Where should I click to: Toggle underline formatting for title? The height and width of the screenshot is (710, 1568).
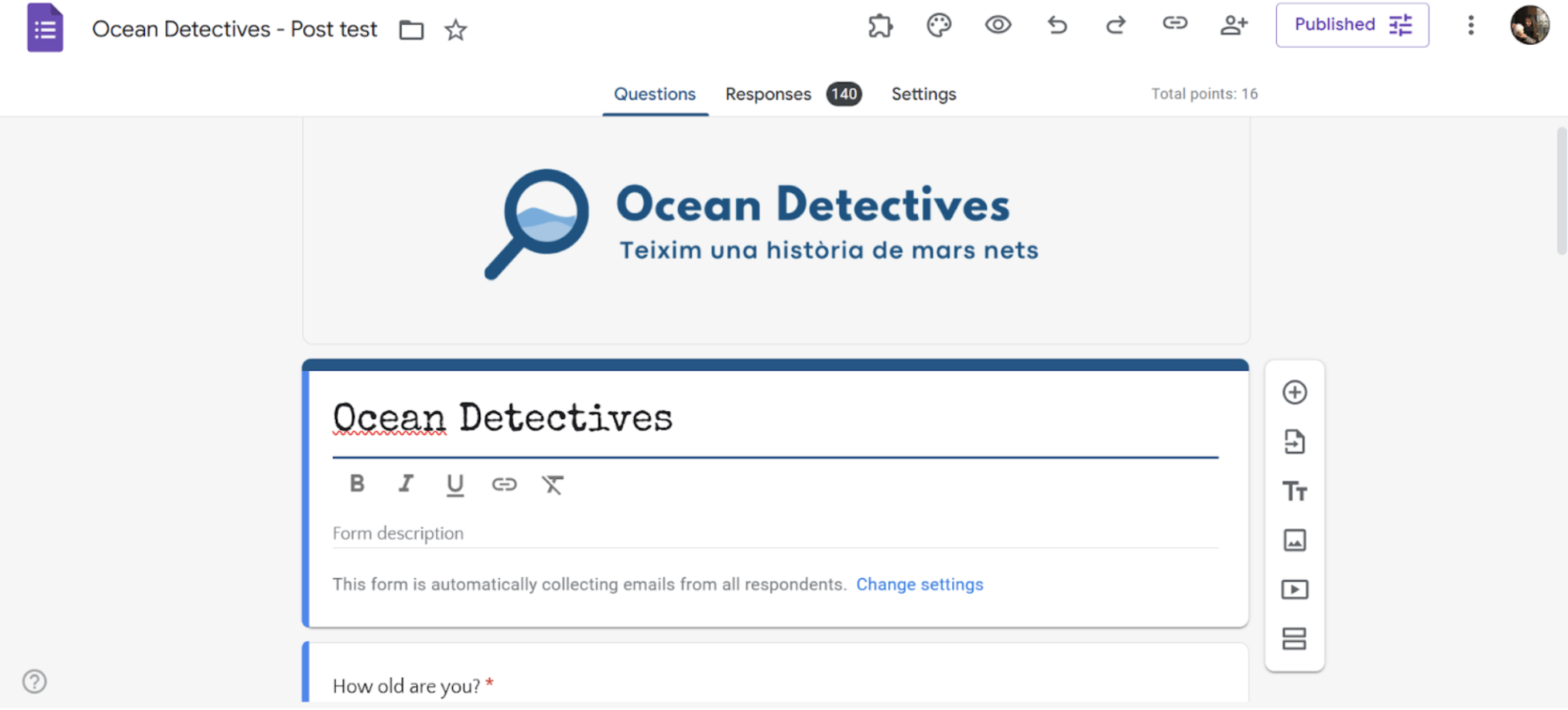click(455, 485)
